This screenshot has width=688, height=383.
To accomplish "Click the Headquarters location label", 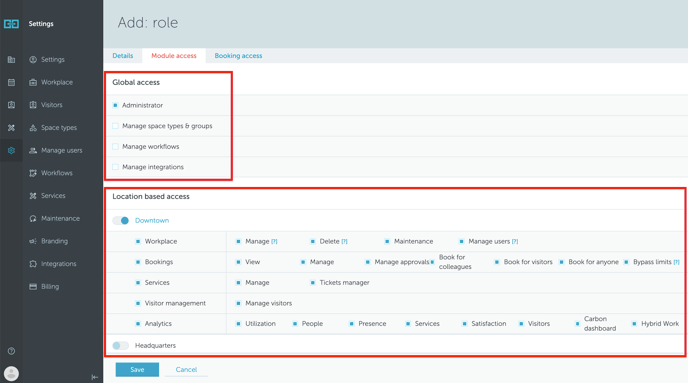I will click(155, 346).
